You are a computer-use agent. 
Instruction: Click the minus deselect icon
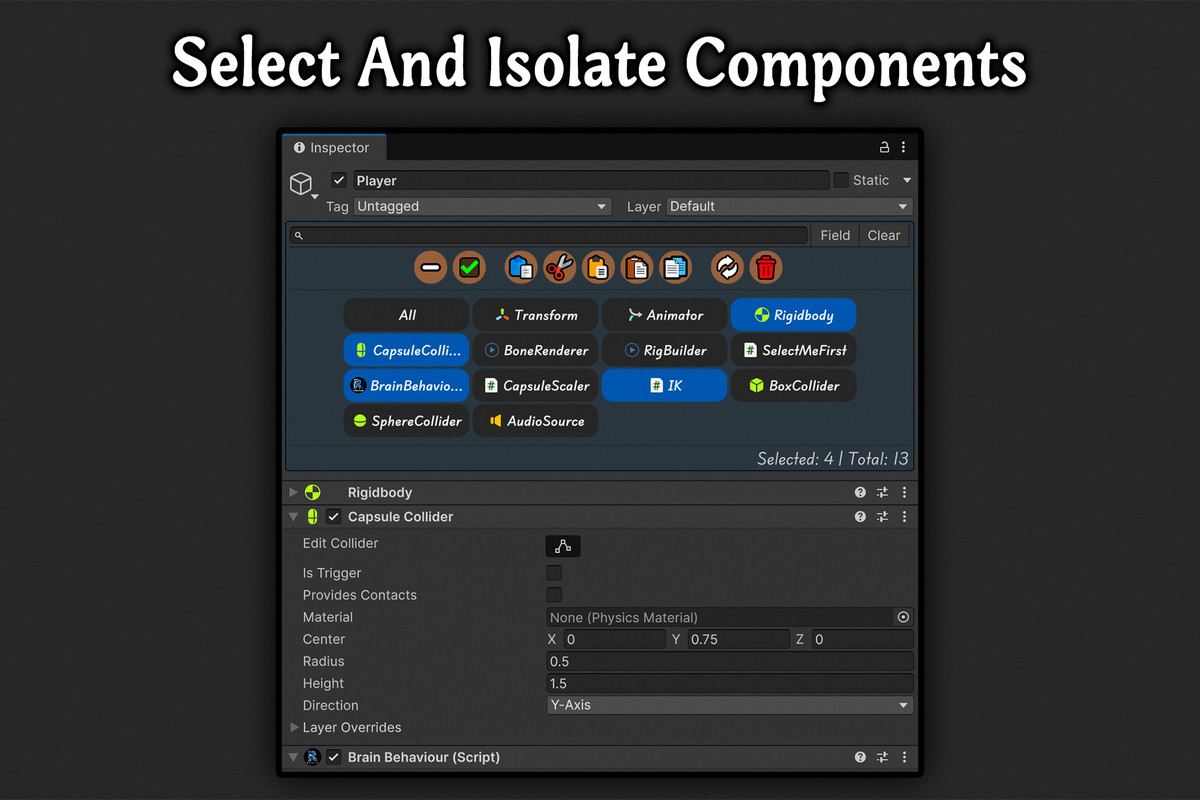point(430,267)
